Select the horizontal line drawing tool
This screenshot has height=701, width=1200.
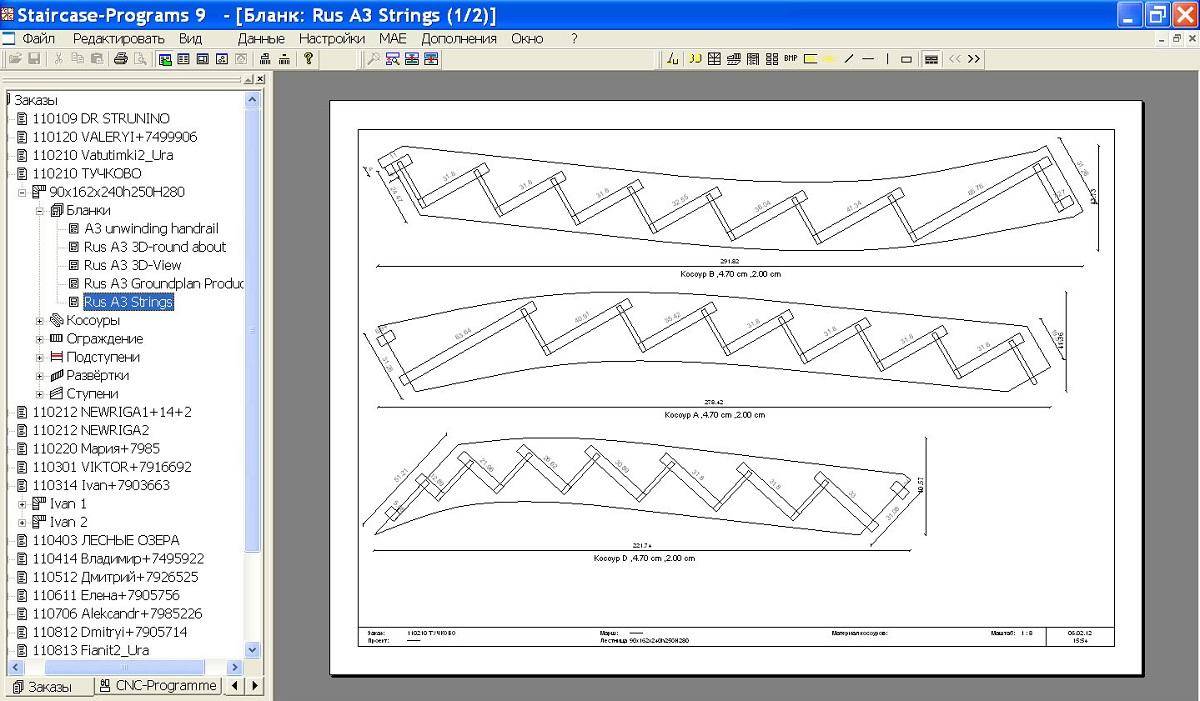point(868,59)
